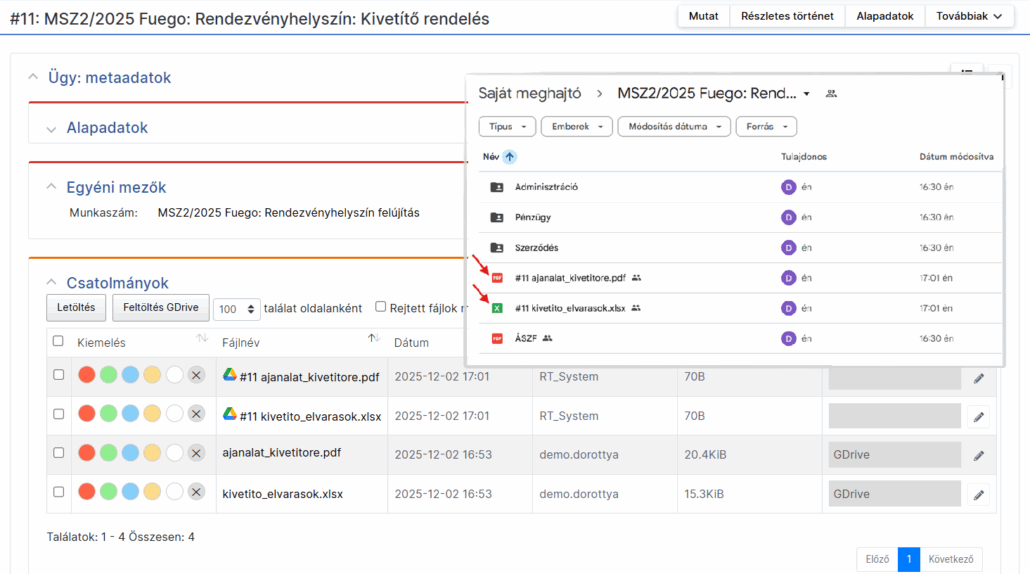Enable the Rejtett fájlok checkbox
This screenshot has width=1030, height=574.
point(380,307)
